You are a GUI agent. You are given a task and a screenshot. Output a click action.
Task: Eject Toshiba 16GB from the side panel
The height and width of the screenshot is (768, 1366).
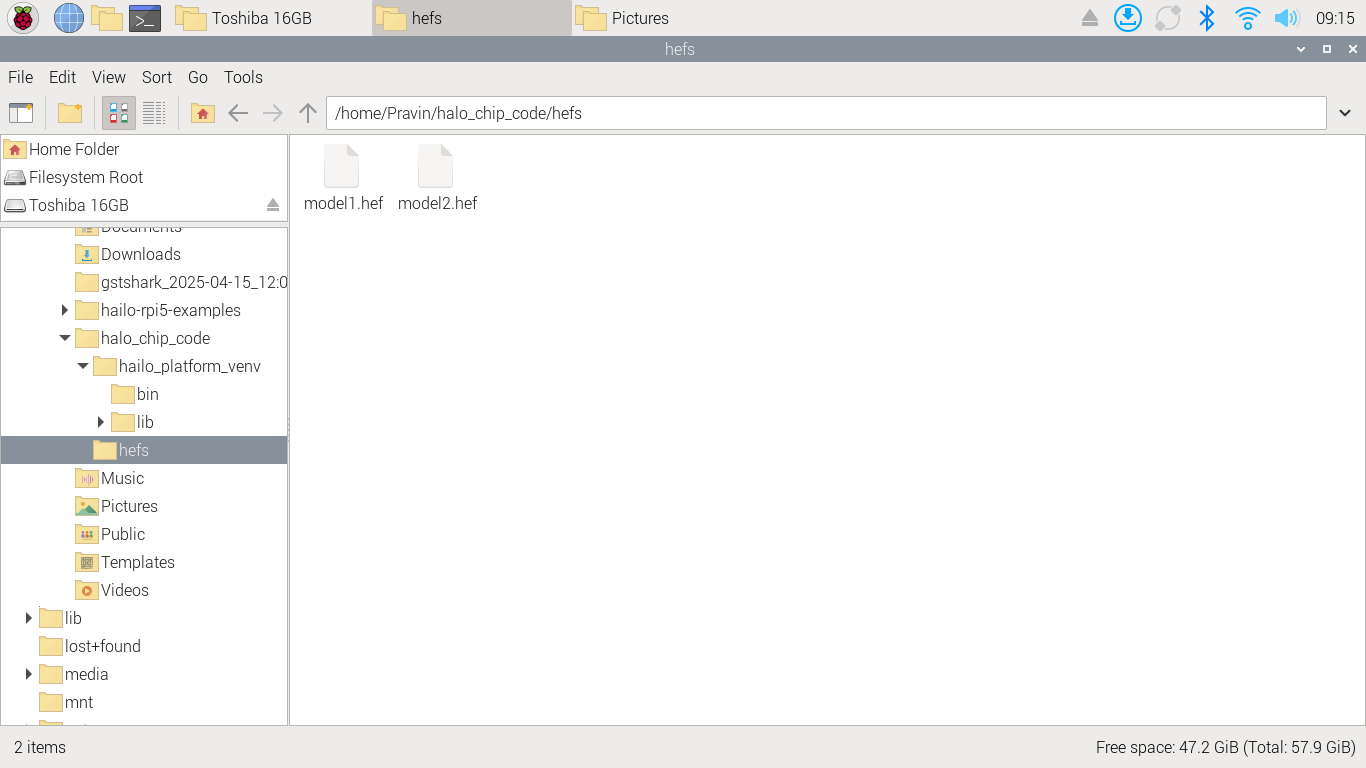(x=273, y=205)
